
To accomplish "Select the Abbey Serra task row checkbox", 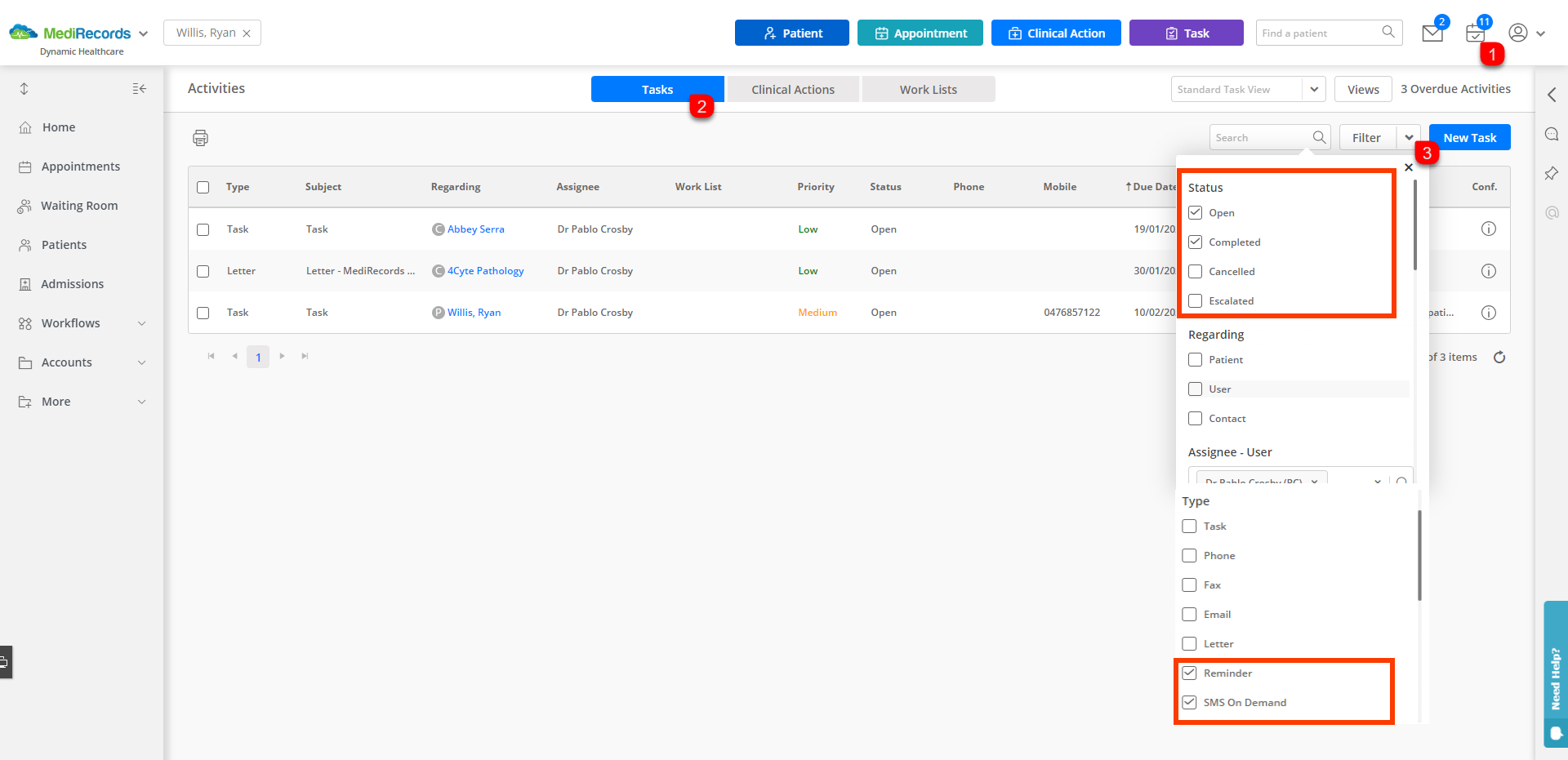I will (203, 229).
